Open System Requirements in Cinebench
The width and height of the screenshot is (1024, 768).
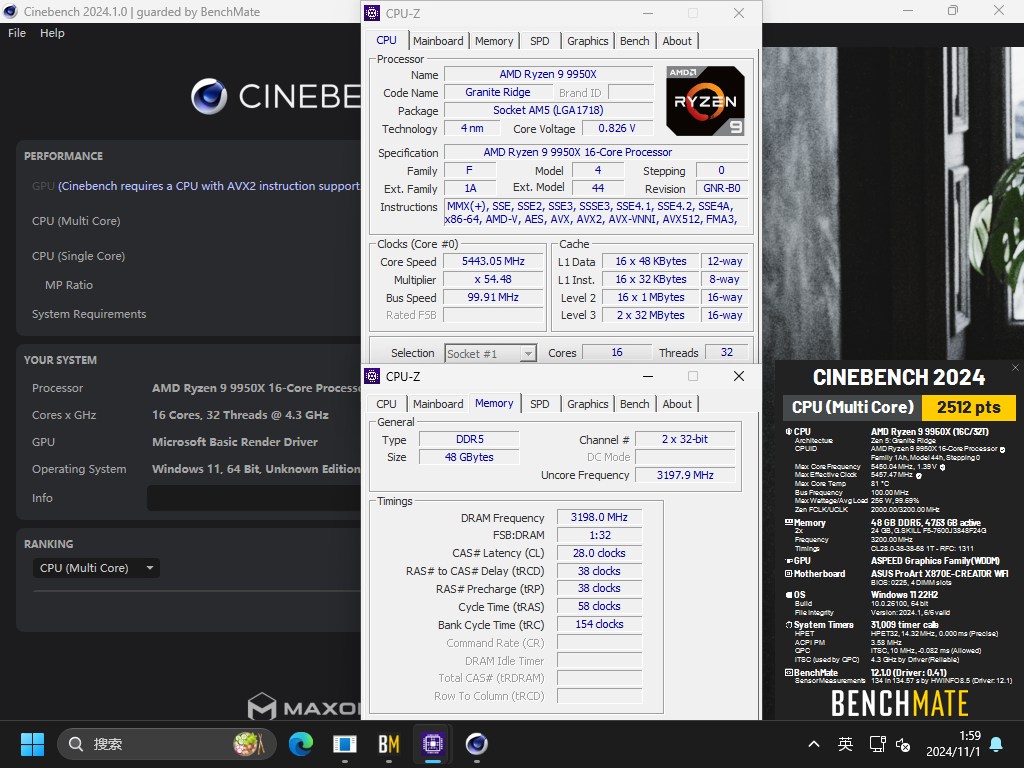coord(89,314)
